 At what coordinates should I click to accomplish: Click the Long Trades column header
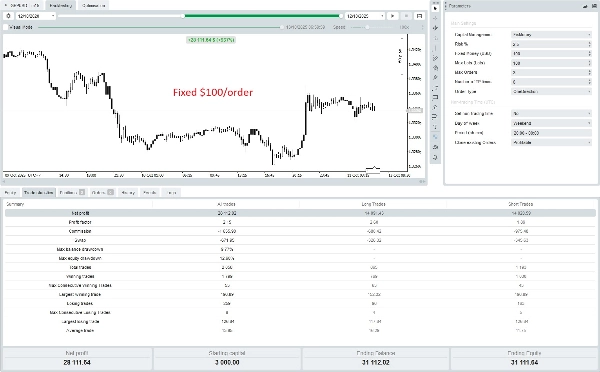373,204
